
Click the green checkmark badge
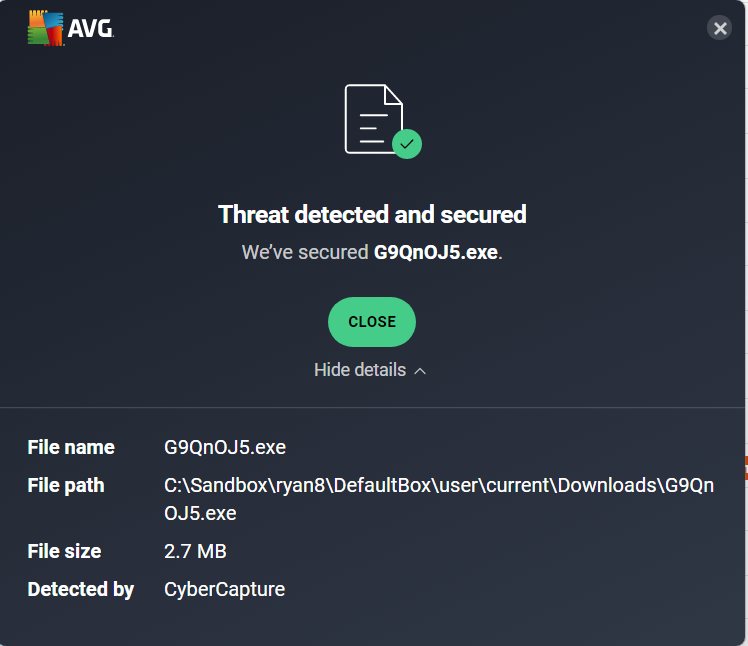point(407,144)
